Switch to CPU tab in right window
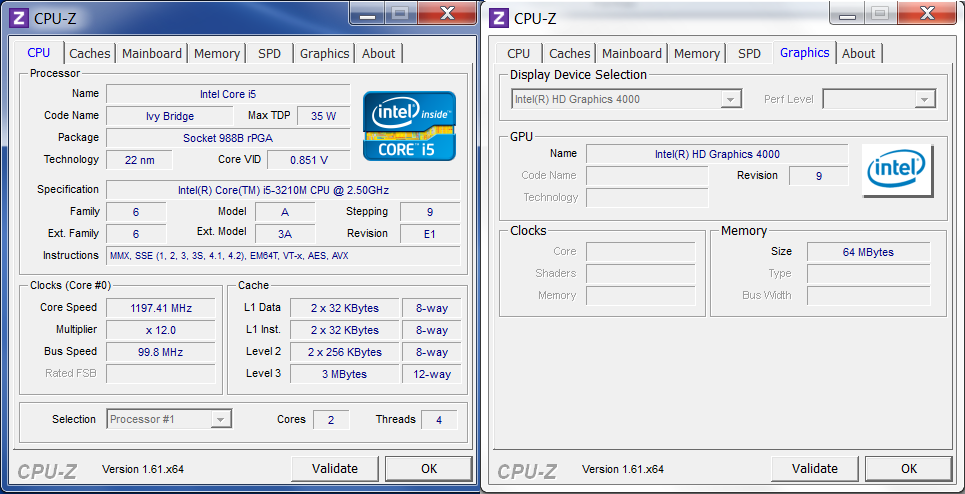Viewport: 965px width, 494px height. tap(519, 54)
